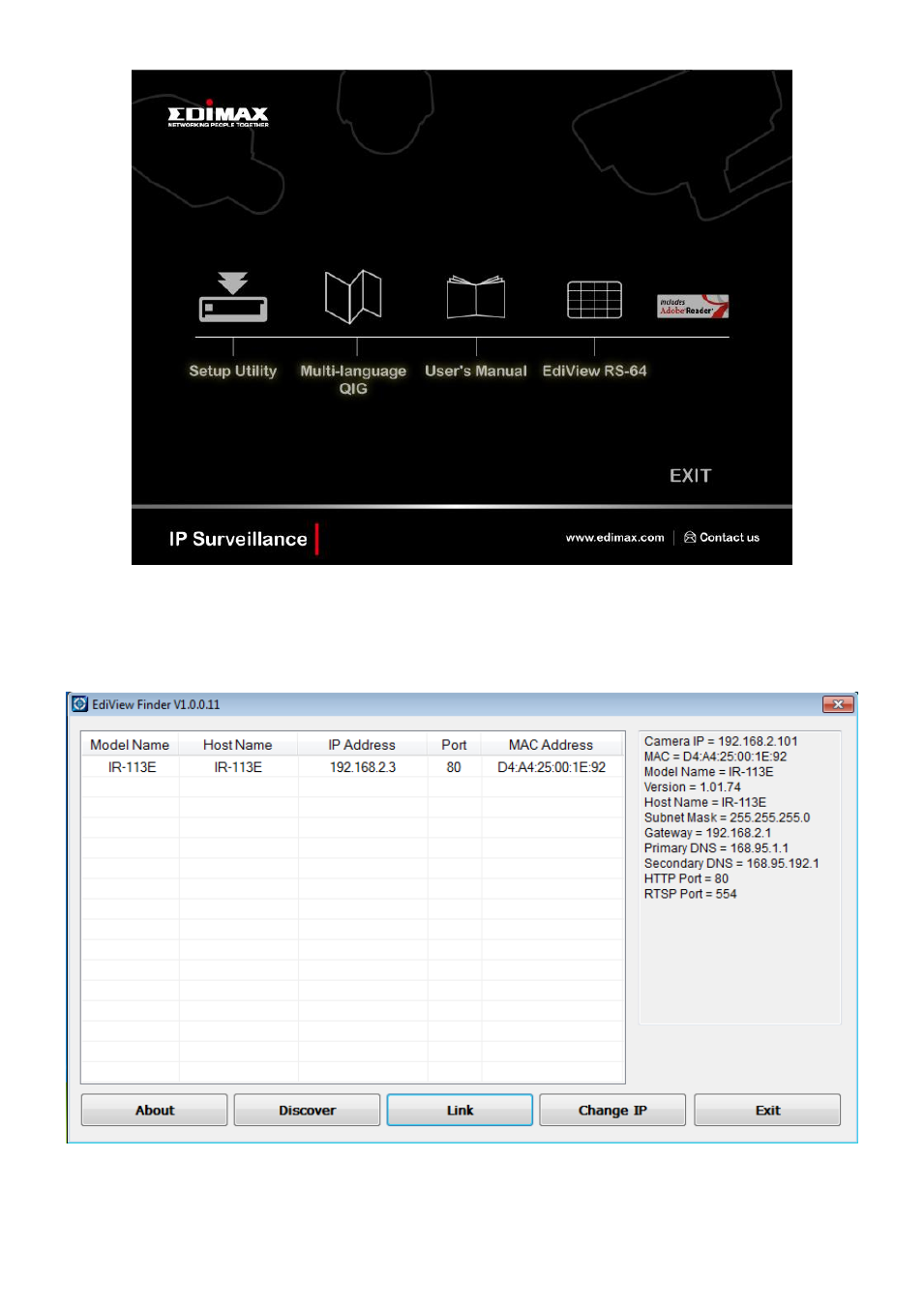Click the HTTP Port = 80 line
Screen dimensions: 924x1306
[687, 879]
